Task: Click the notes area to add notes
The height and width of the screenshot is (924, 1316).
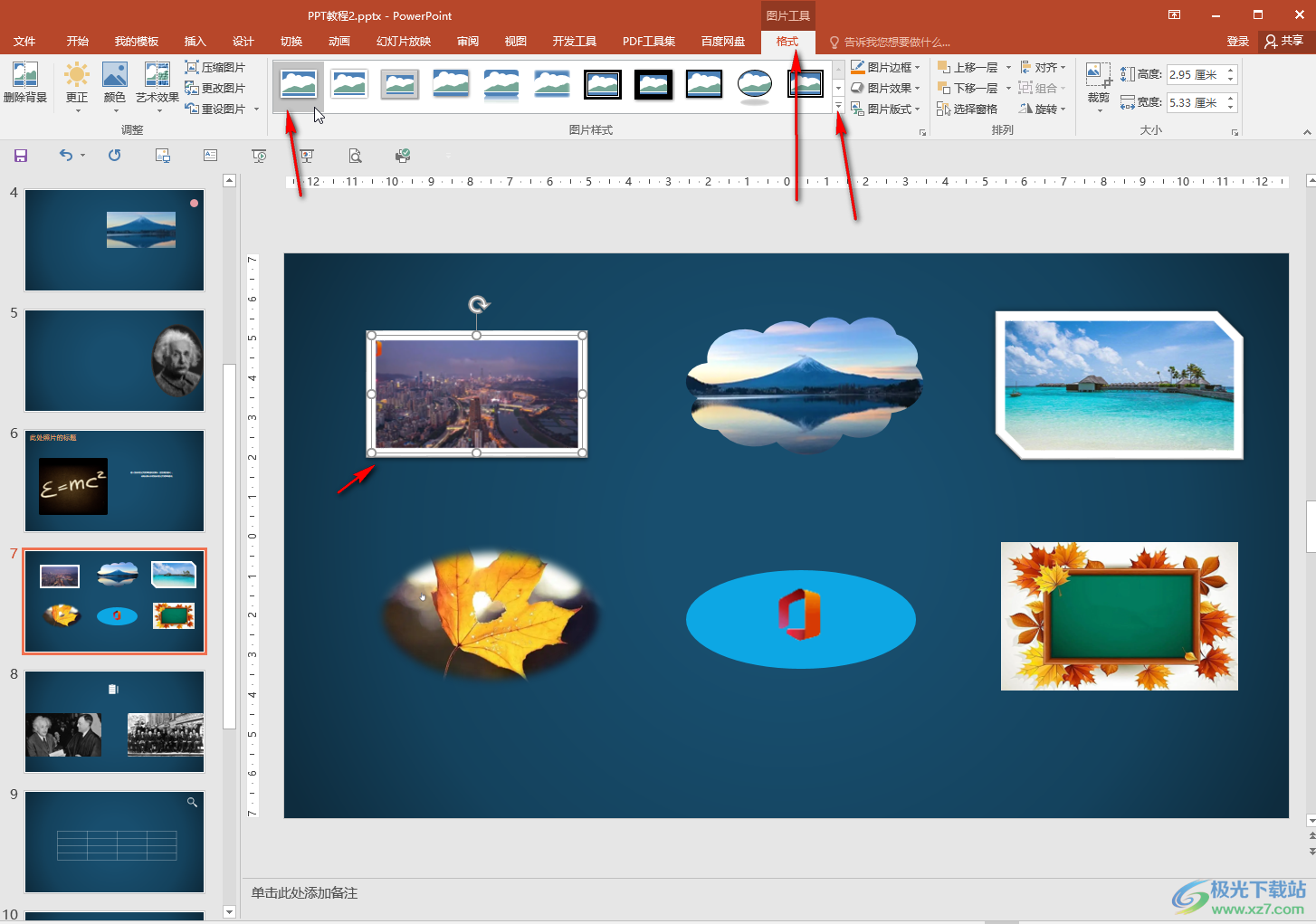Action: (775, 893)
